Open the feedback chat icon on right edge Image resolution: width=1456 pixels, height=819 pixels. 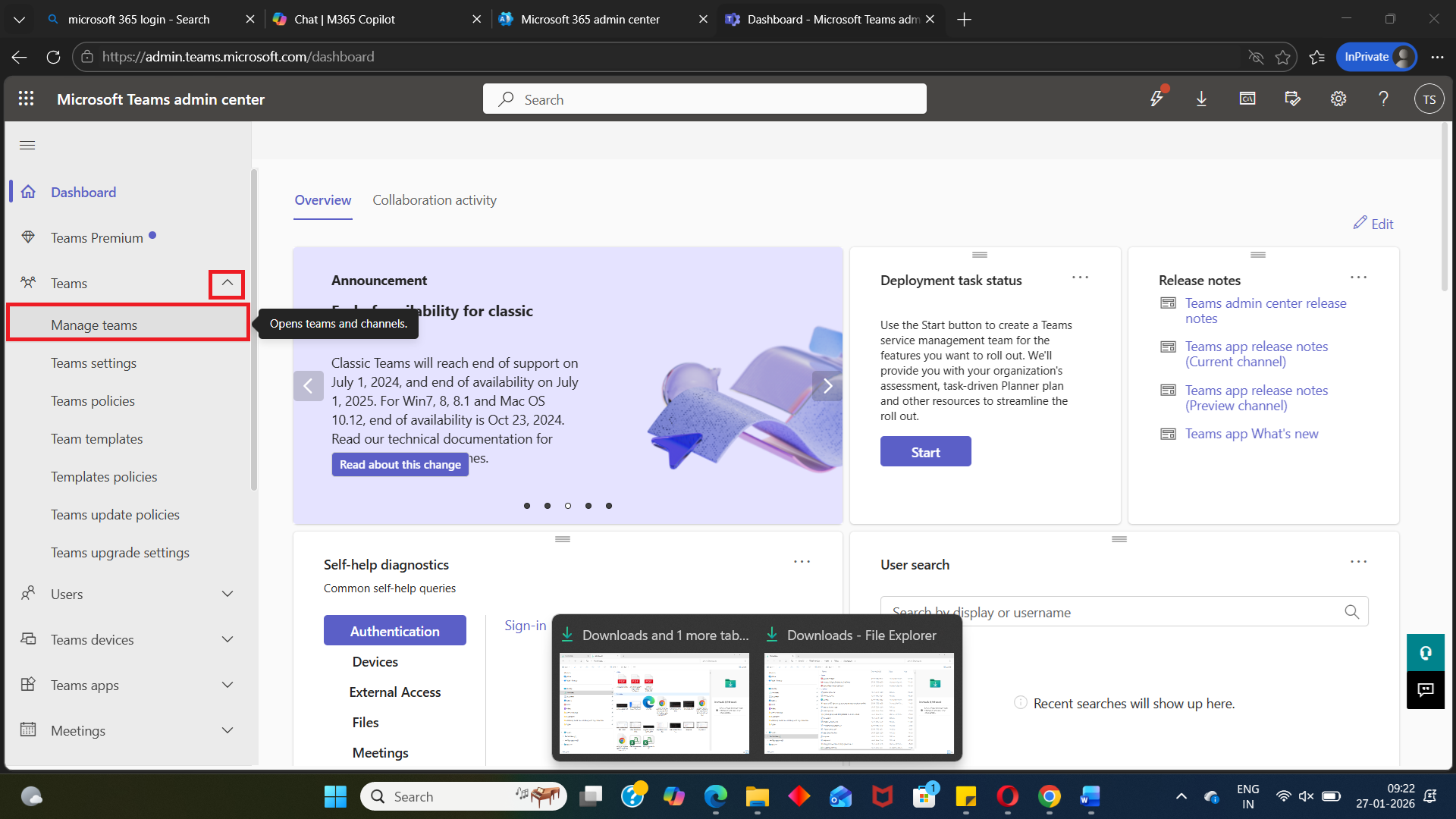[x=1425, y=690]
